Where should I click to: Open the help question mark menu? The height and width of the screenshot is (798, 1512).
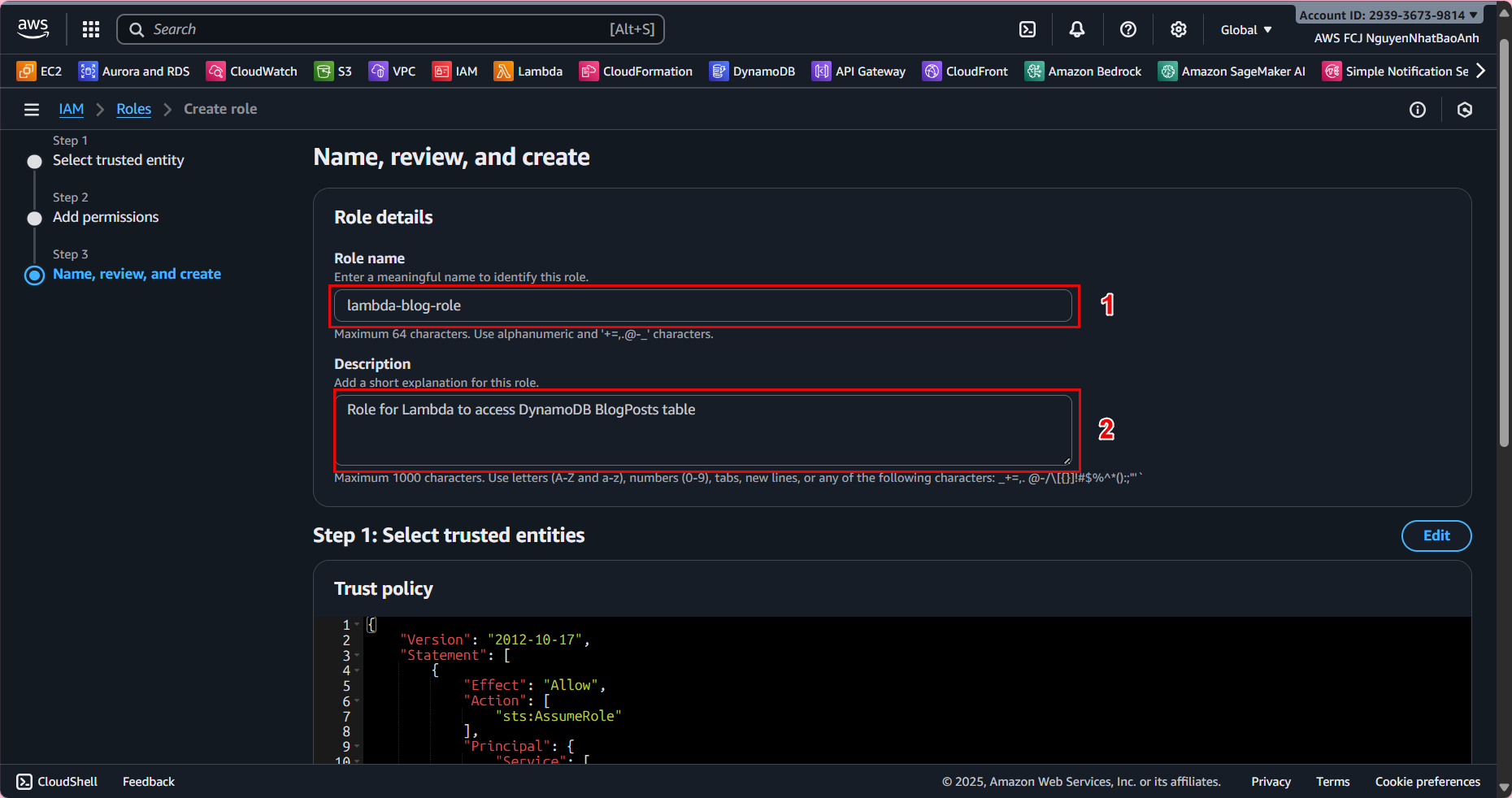point(1127,29)
